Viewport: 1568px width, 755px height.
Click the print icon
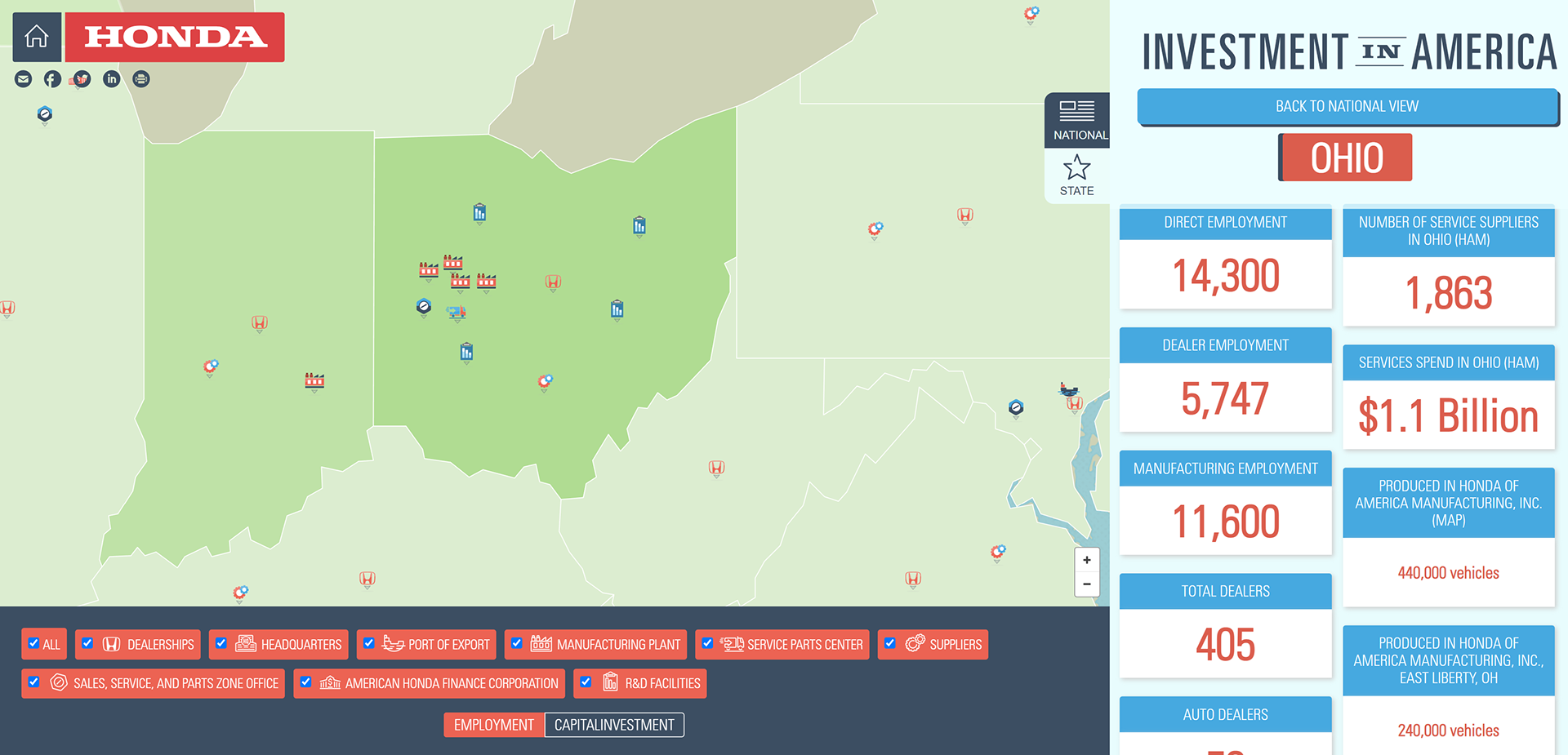[141, 79]
